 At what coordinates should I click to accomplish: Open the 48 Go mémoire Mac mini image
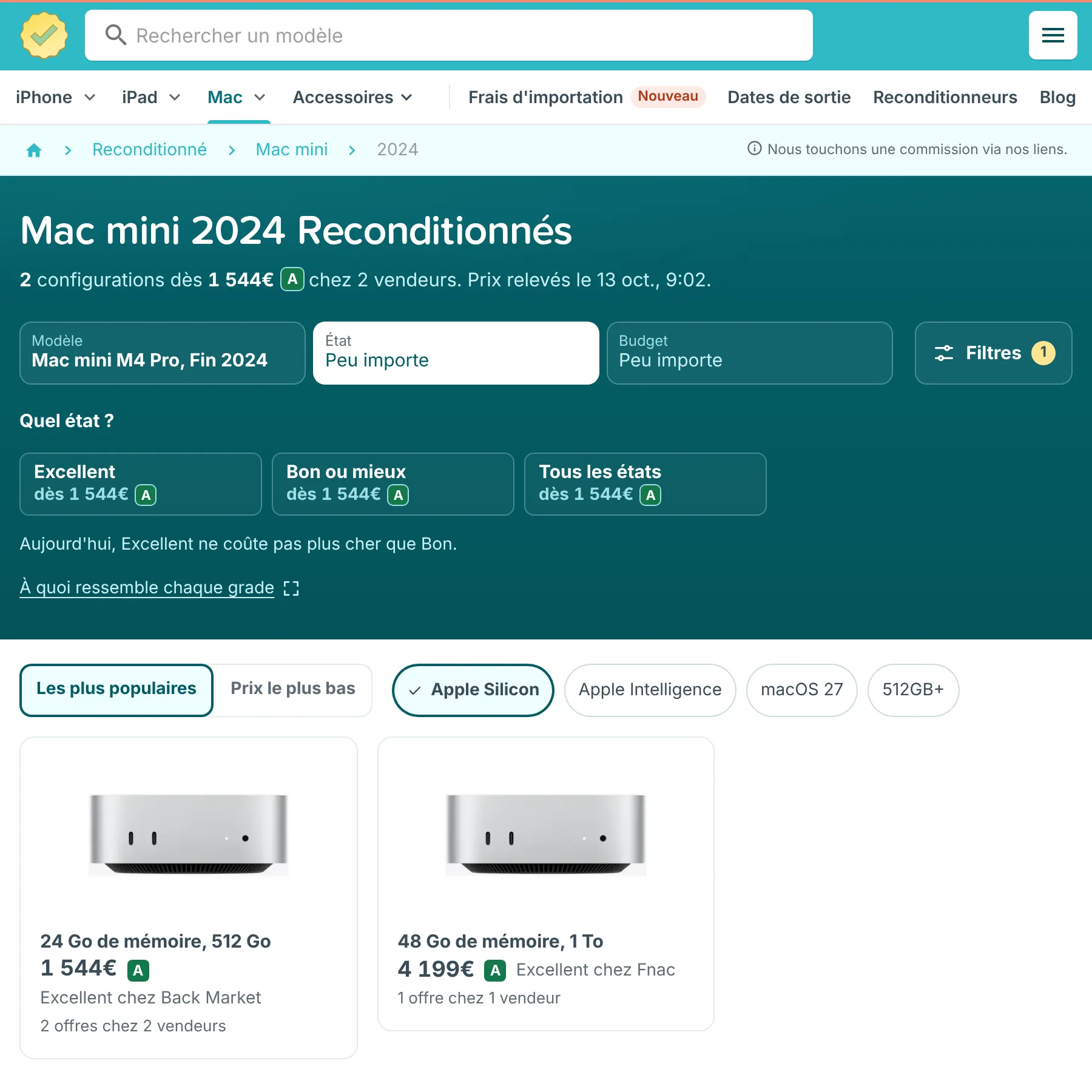(x=546, y=834)
